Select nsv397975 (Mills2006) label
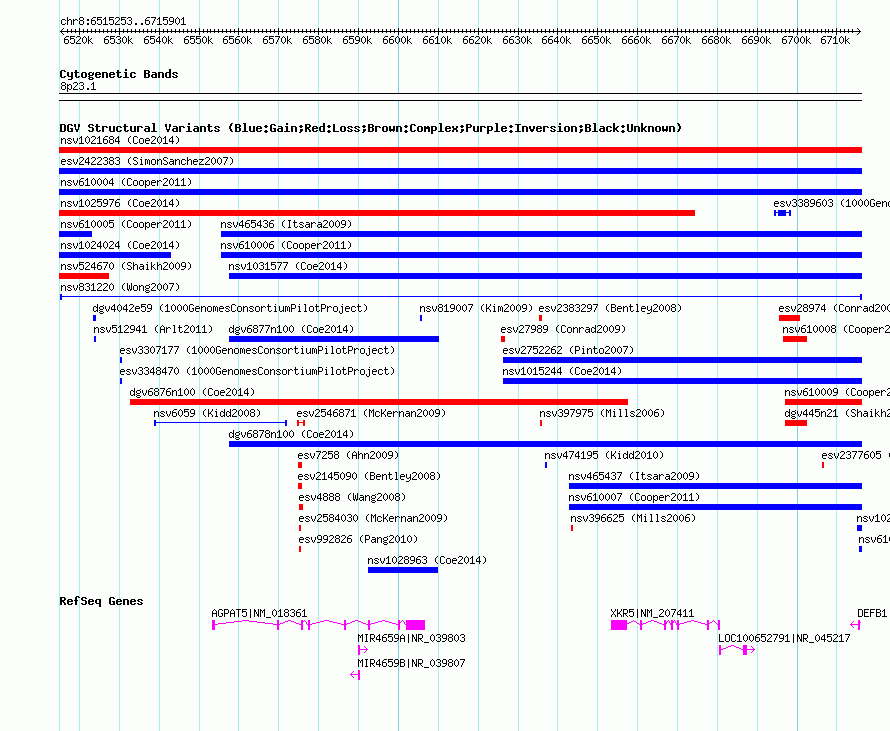The width and height of the screenshot is (890, 731). pyautogui.click(x=602, y=413)
